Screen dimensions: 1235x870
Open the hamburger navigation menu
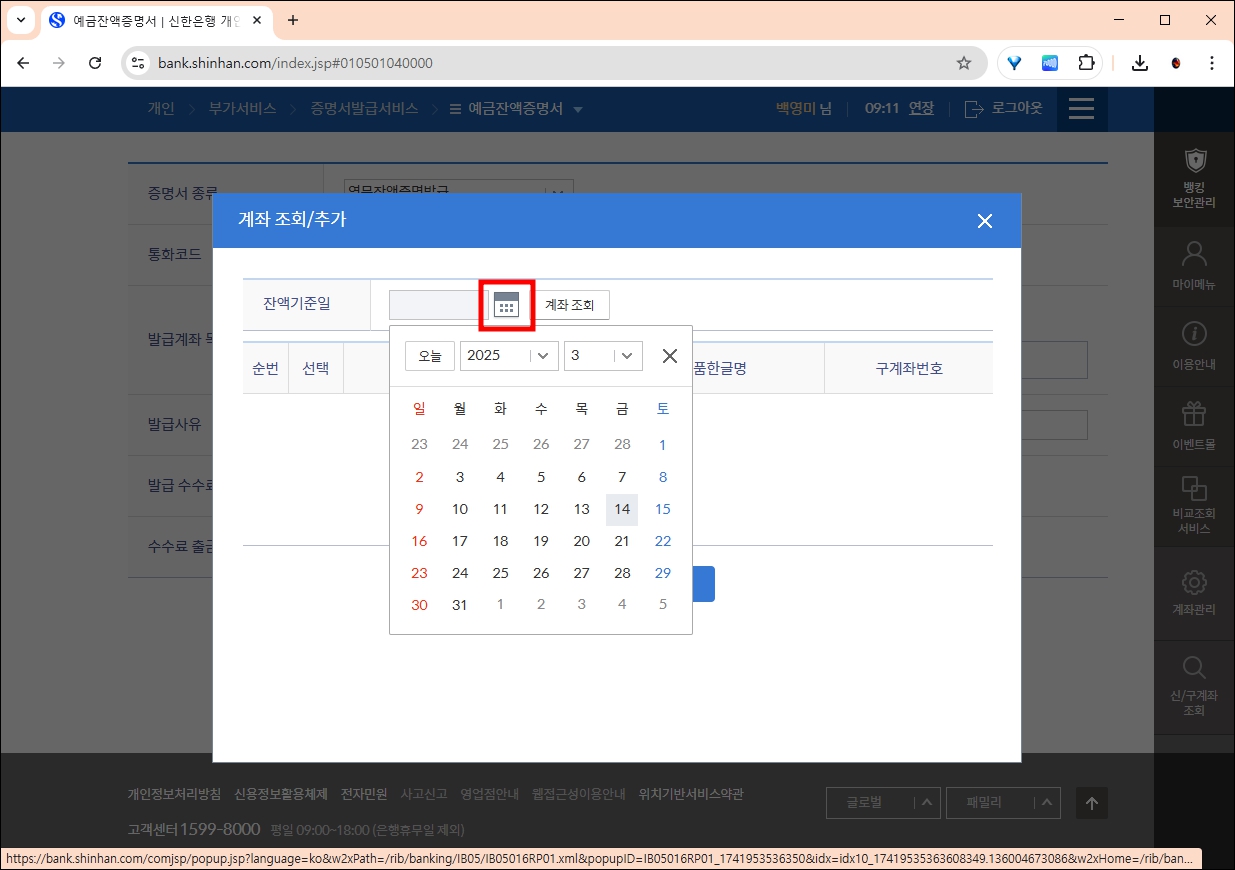(1081, 109)
